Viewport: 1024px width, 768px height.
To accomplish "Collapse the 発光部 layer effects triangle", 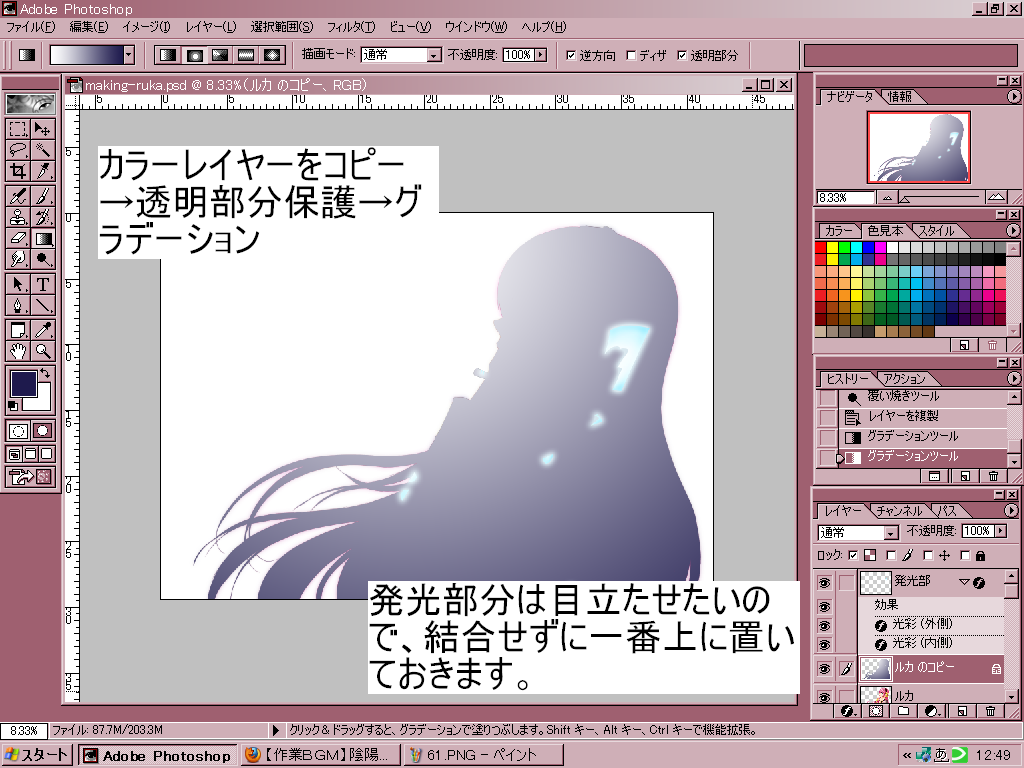I will 964,582.
